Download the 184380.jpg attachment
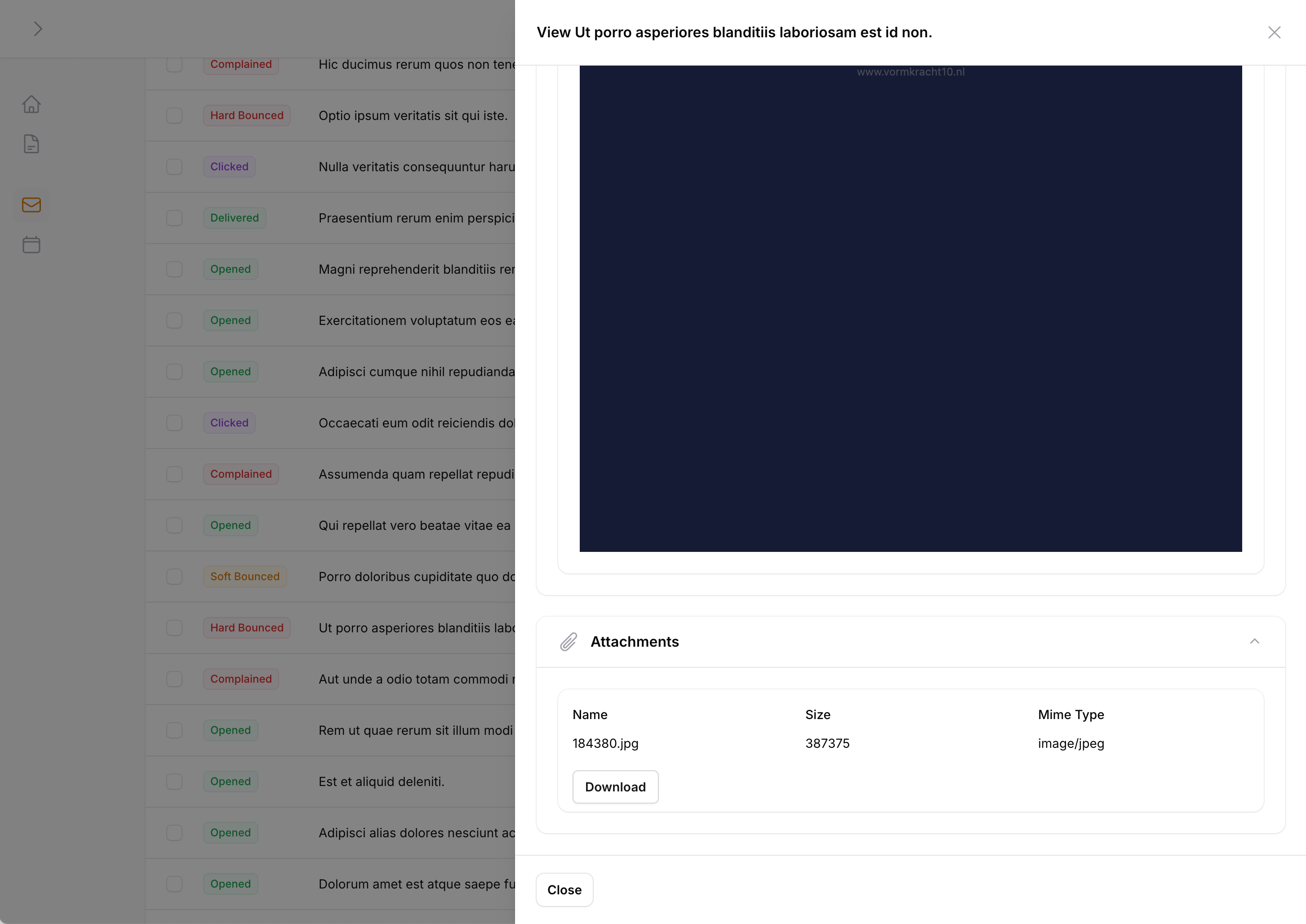This screenshot has height=924, width=1306. click(x=615, y=787)
